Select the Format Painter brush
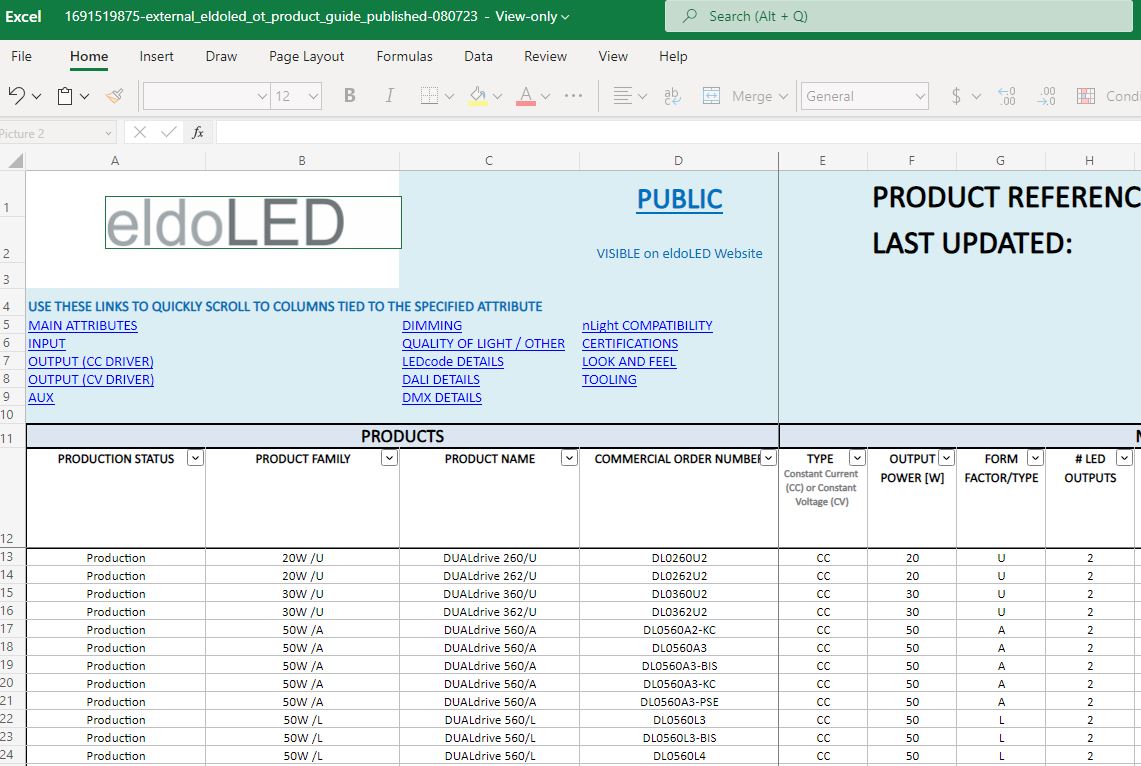Viewport: 1141px width, 766px height. (114, 96)
